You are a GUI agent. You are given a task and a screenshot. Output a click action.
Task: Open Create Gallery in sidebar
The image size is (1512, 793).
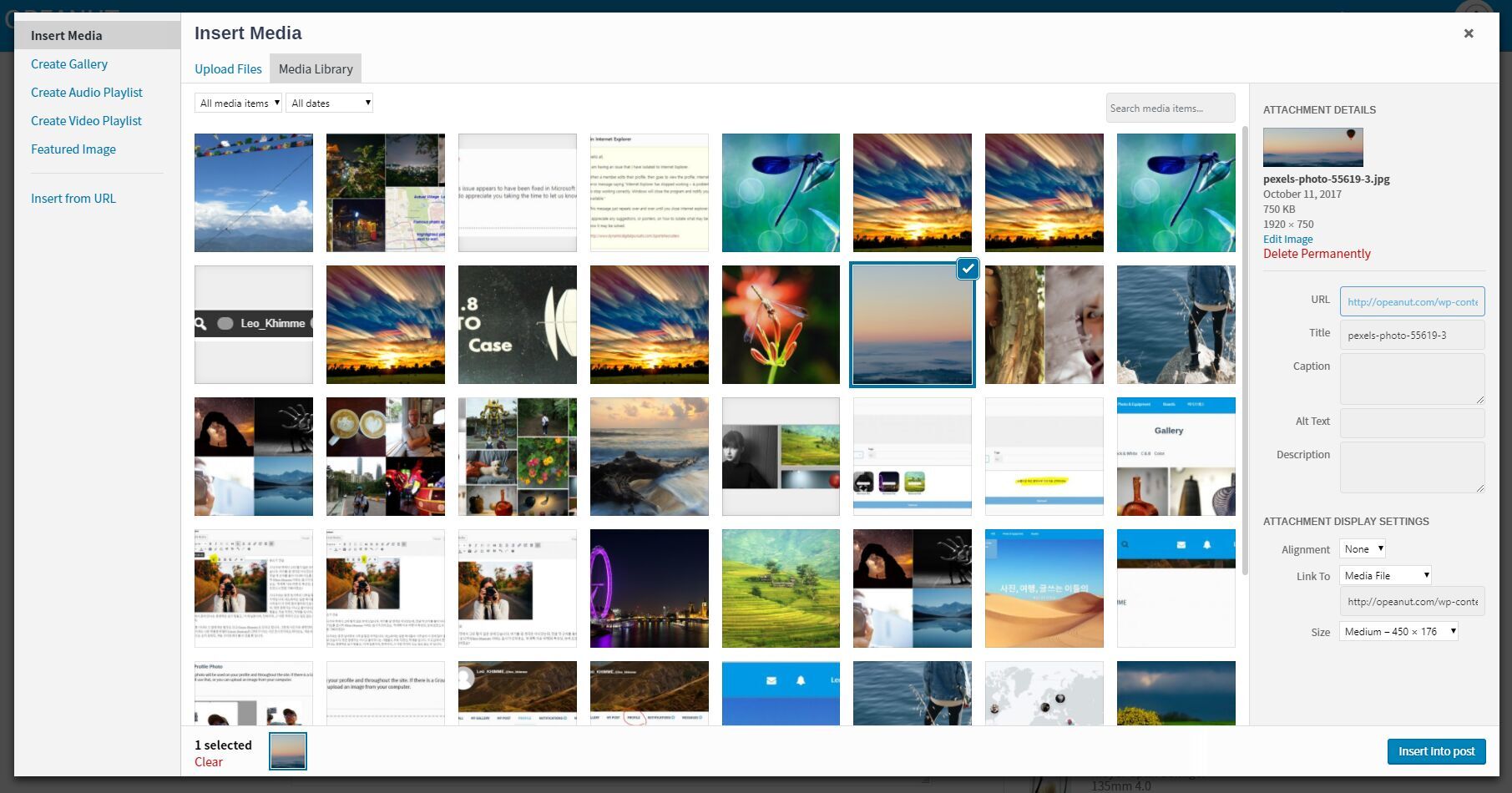pyautogui.click(x=69, y=63)
